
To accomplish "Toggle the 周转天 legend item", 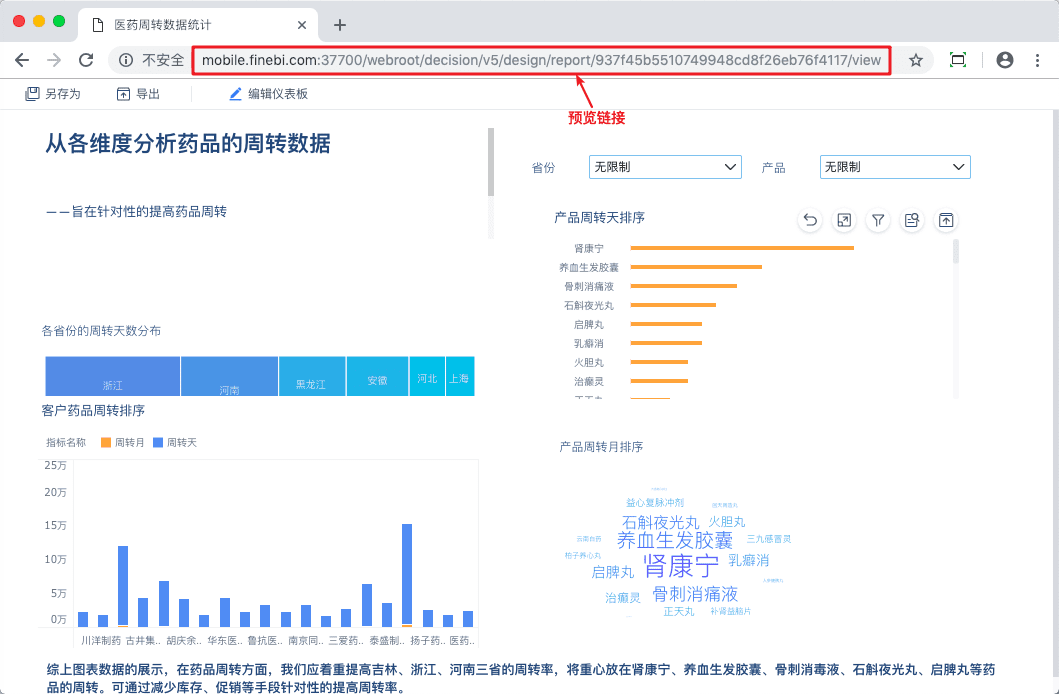I will coord(174,443).
